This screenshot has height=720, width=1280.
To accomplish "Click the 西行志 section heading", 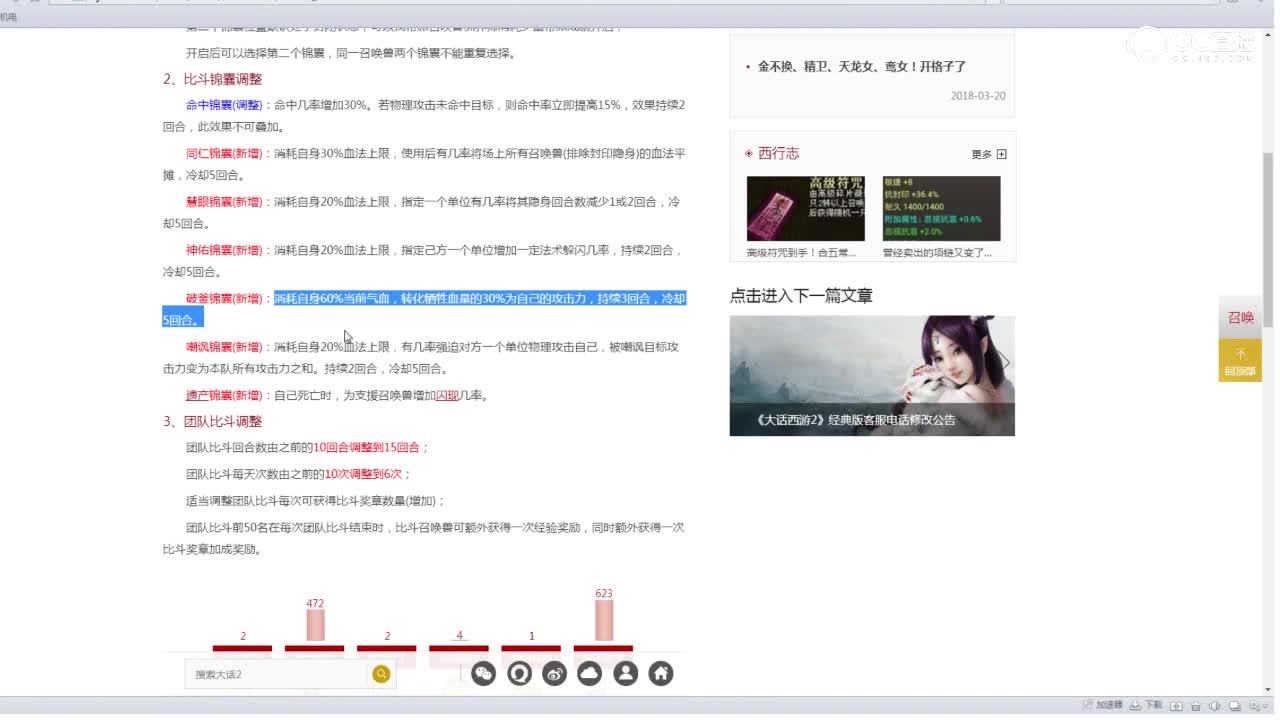I will click(x=778, y=153).
